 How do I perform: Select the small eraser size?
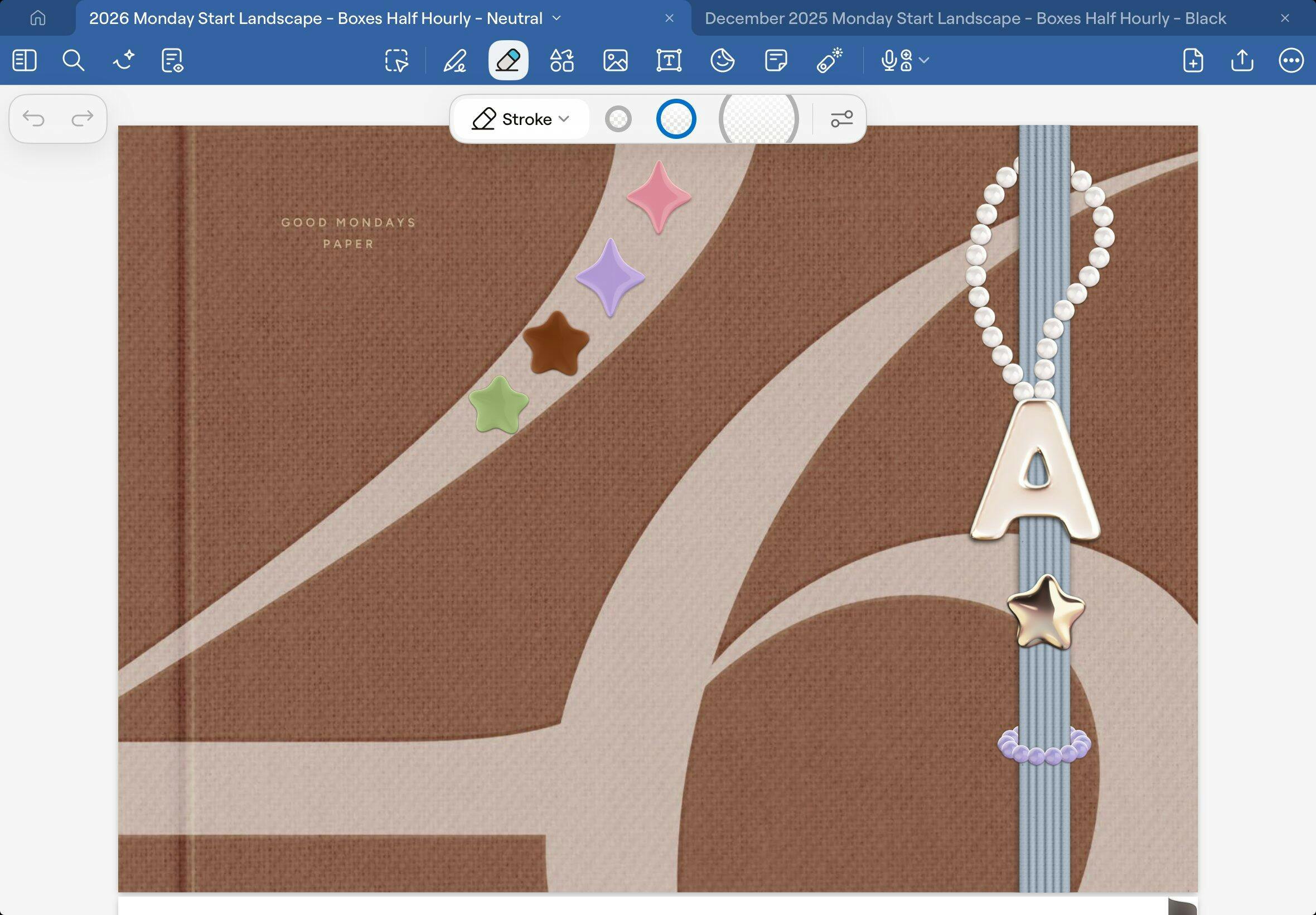tap(618, 119)
